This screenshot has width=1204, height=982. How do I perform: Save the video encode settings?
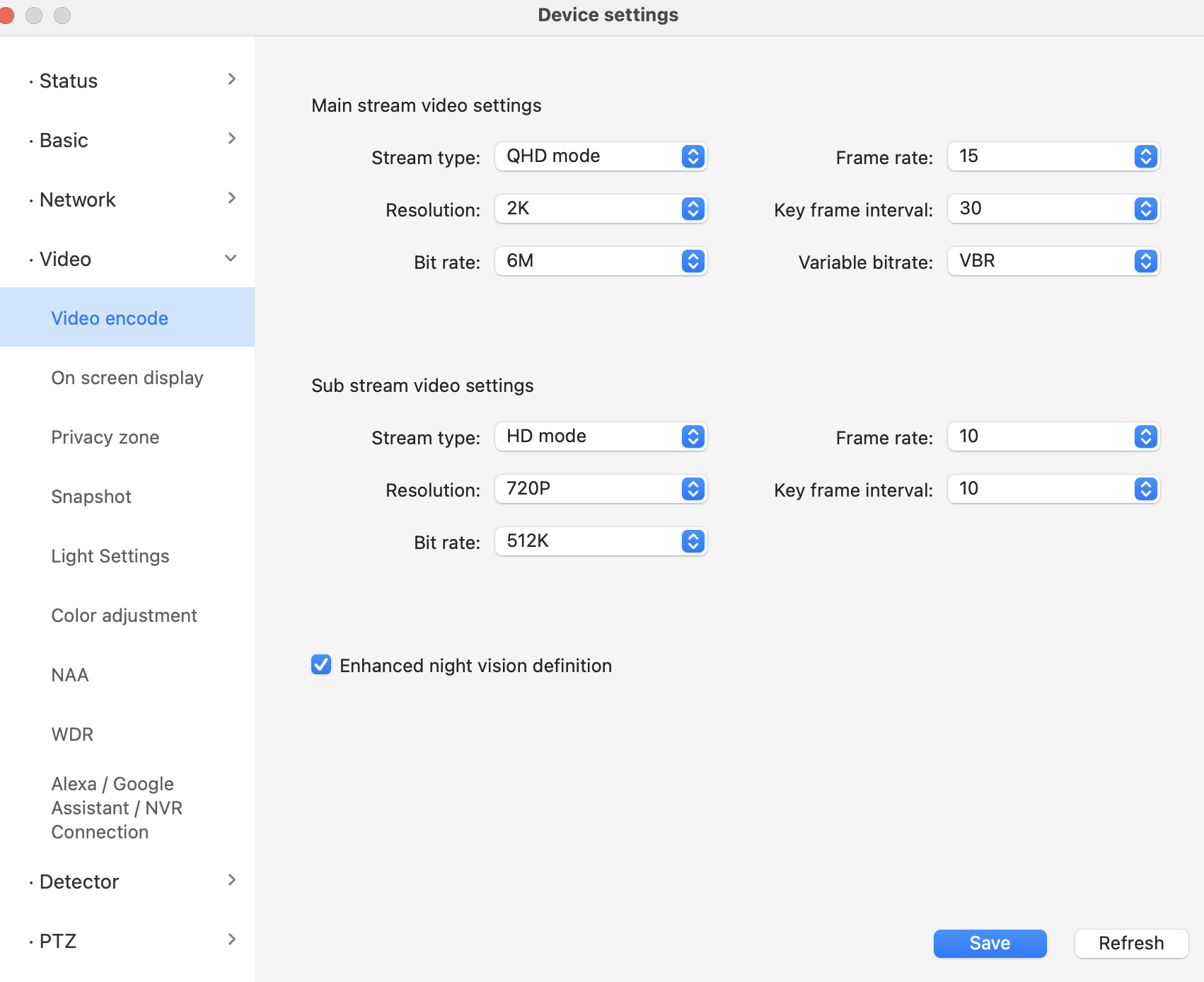[990, 943]
